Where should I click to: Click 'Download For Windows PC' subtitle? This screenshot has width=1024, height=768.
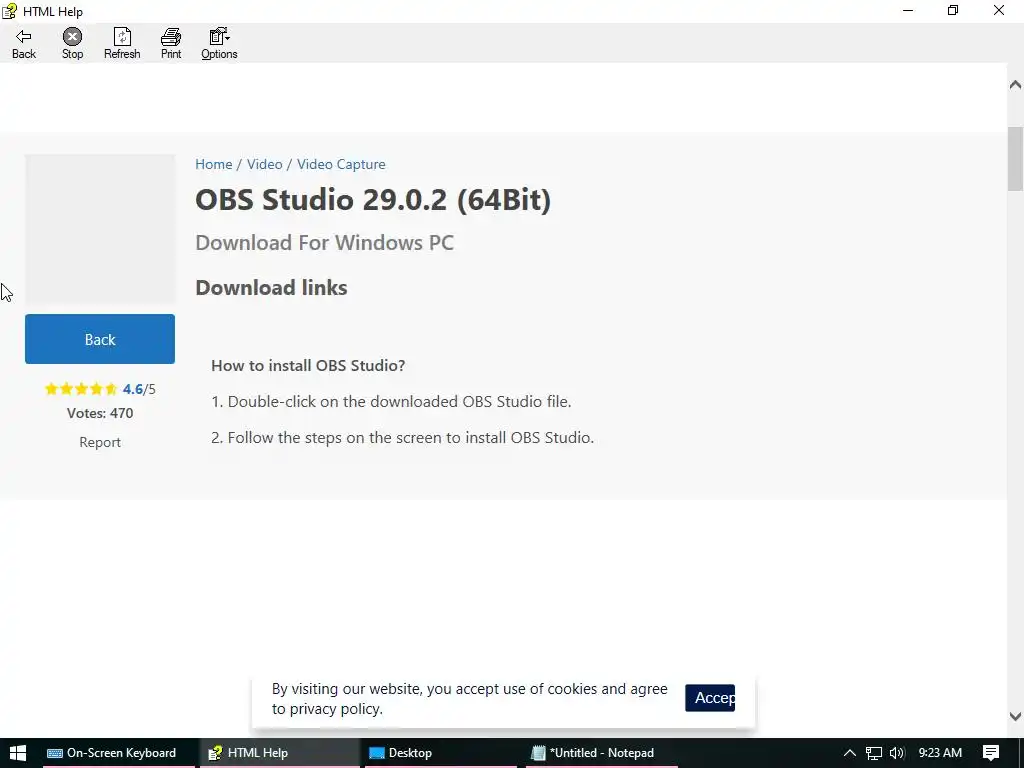325,243
